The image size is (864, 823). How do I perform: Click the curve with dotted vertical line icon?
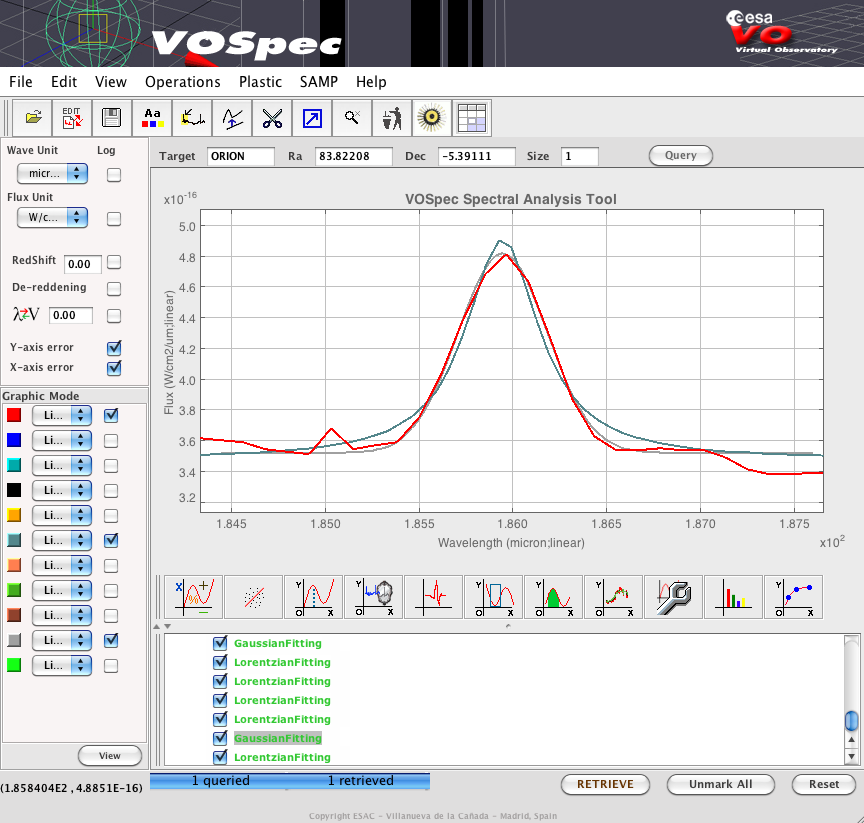(314, 597)
